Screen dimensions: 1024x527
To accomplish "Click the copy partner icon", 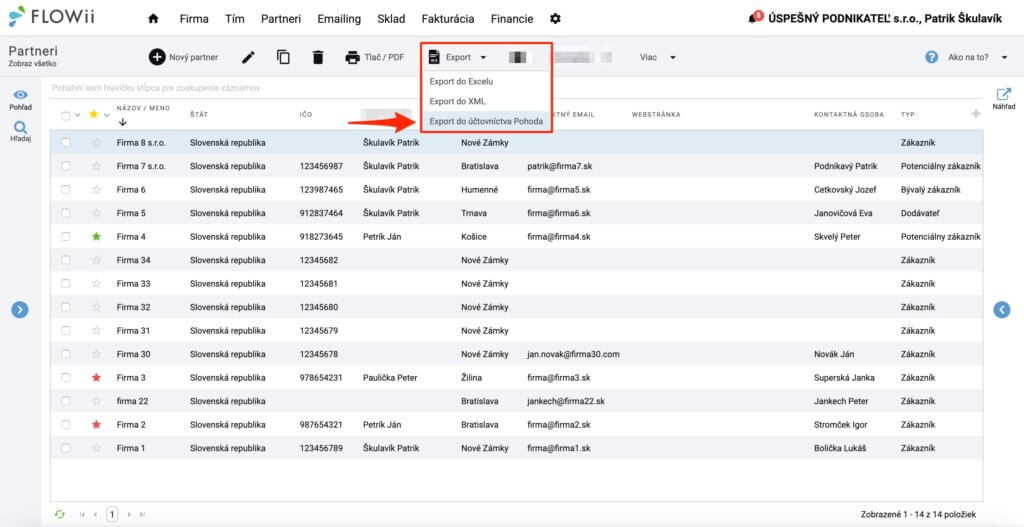I will click(x=283, y=57).
